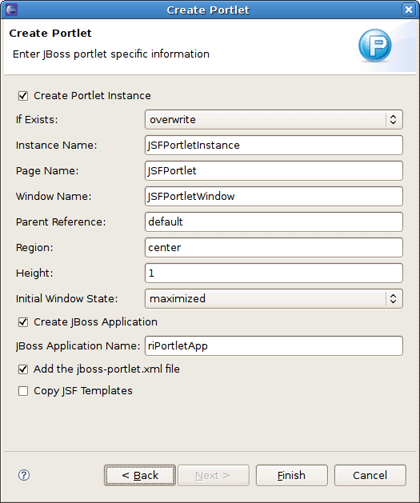Focus the Page Name text field
Image resolution: width=420 pixels, height=503 pixels.
click(x=274, y=171)
